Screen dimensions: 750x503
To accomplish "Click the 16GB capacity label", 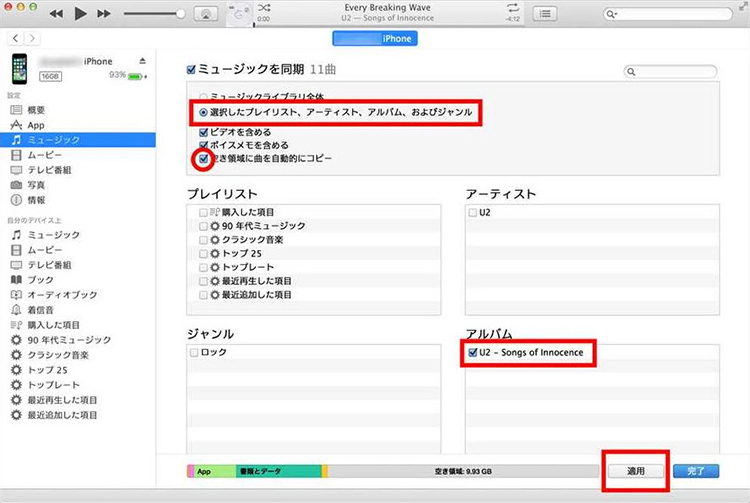I will point(50,76).
